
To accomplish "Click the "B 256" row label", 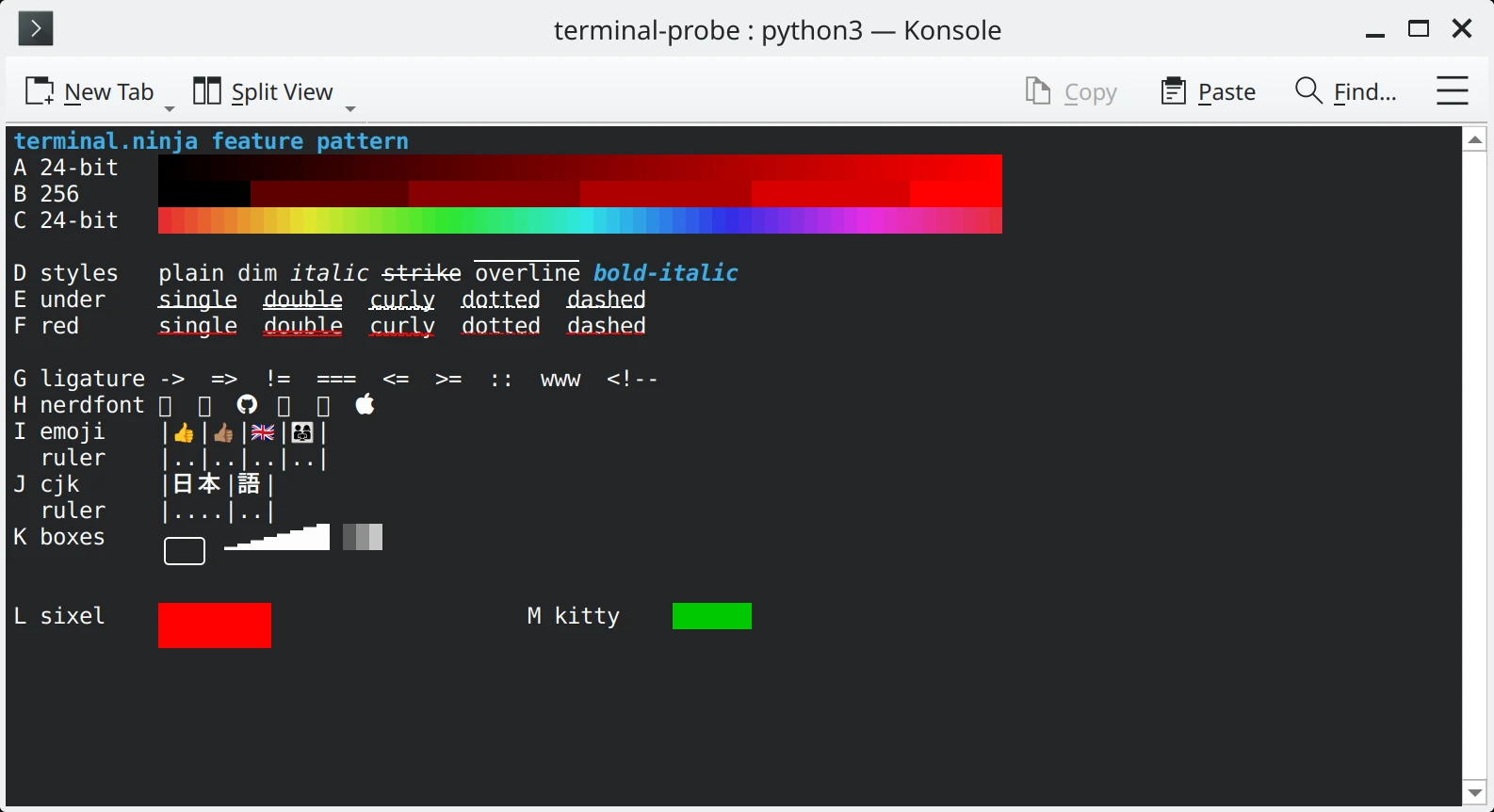I will [x=46, y=194].
